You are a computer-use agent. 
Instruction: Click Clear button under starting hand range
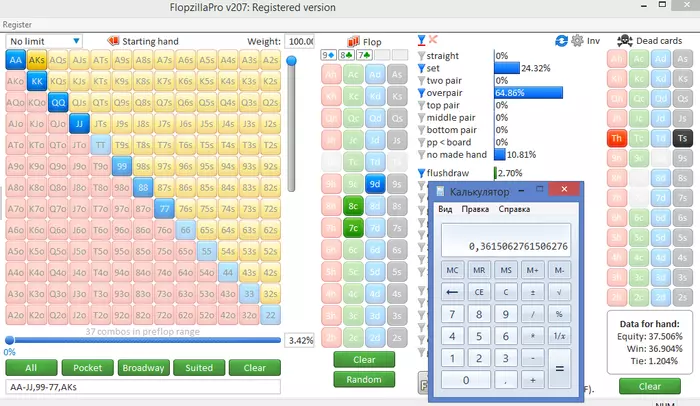(255, 368)
